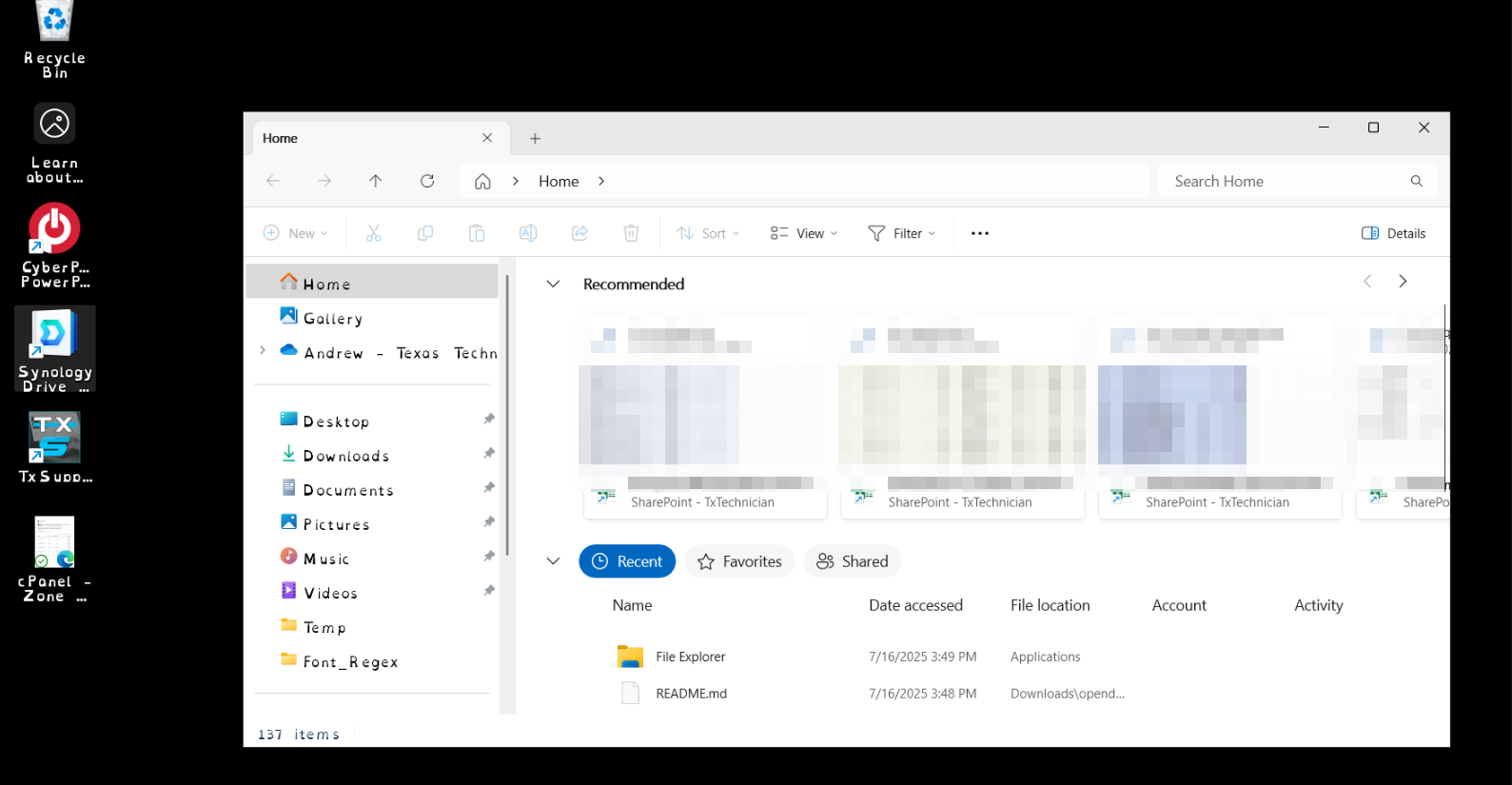This screenshot has width=1512, height=785.
Task: Add a new tab with plus button
Action: [535, 138]
